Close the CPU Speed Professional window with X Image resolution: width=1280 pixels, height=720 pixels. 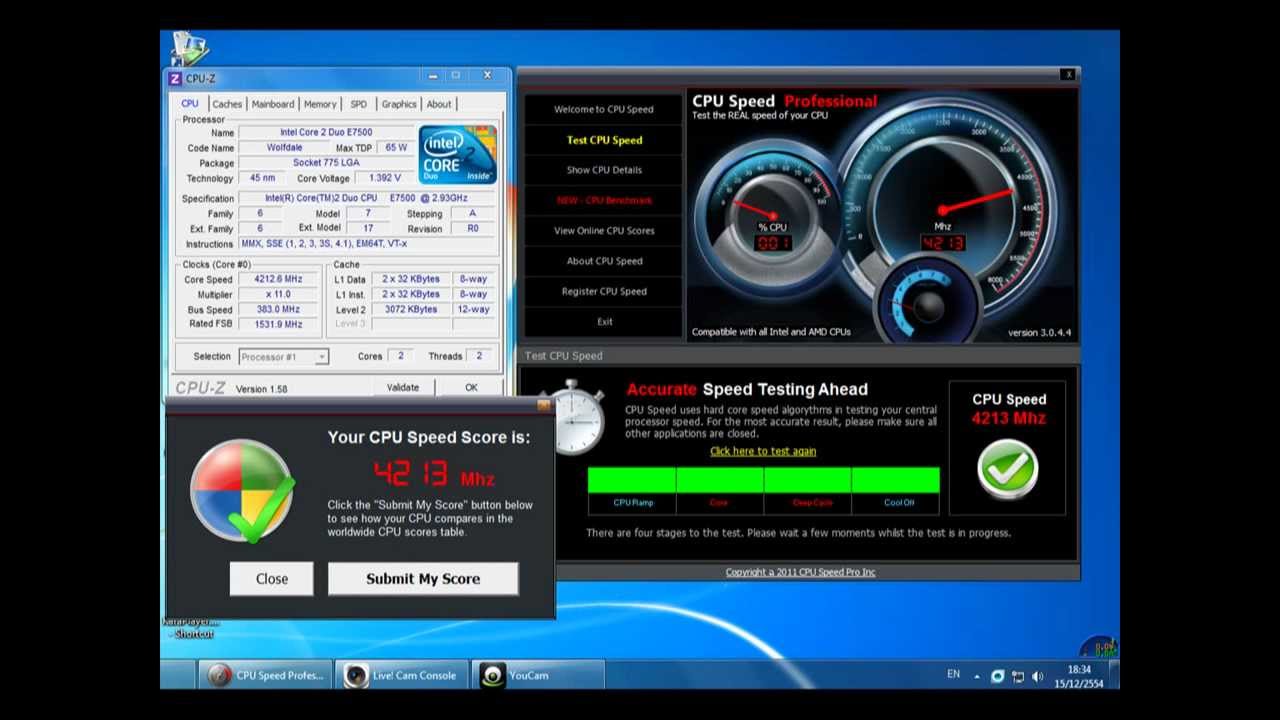pyautogui.click(x=1068, y=74)
